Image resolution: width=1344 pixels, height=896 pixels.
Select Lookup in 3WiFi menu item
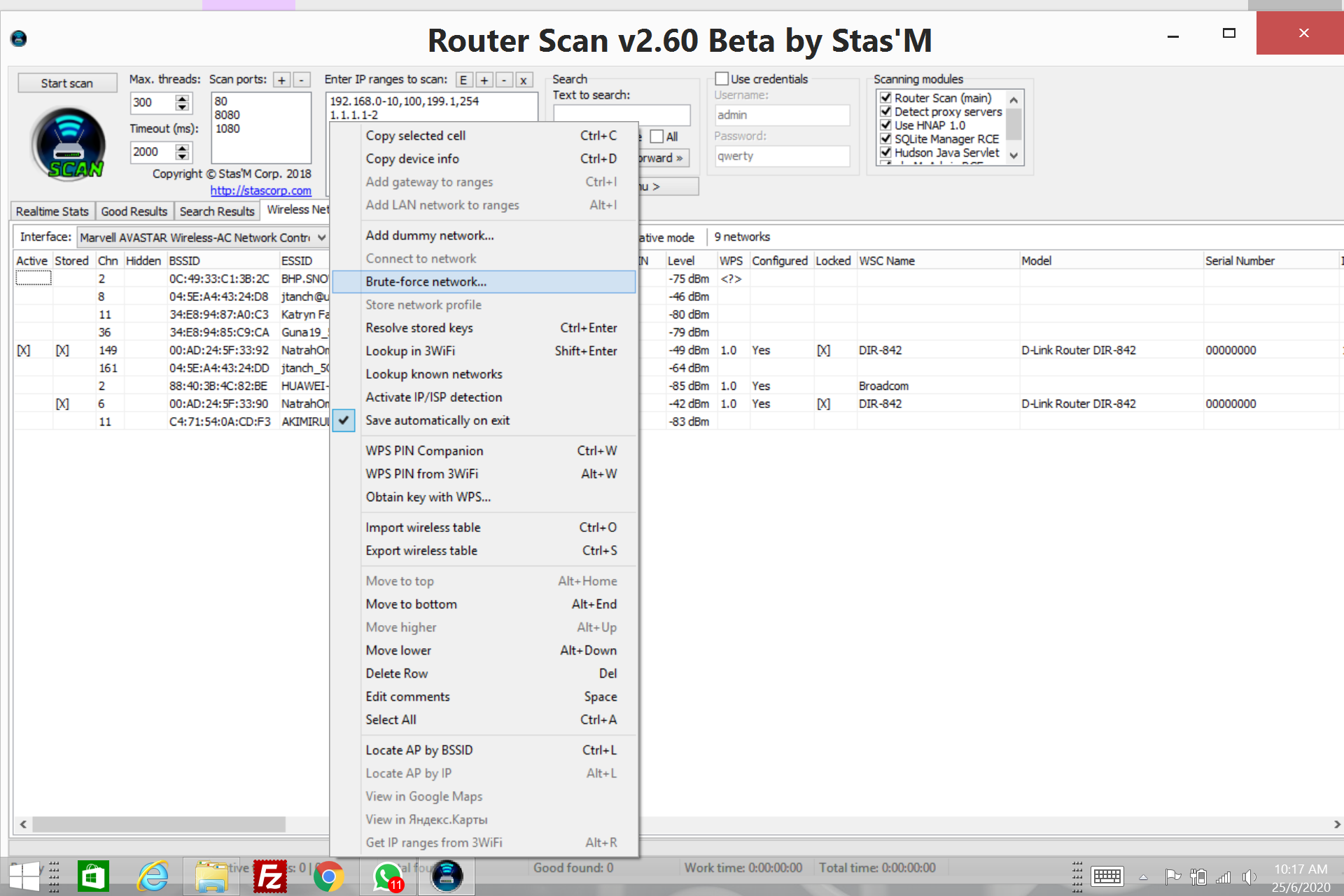point(484,351)
